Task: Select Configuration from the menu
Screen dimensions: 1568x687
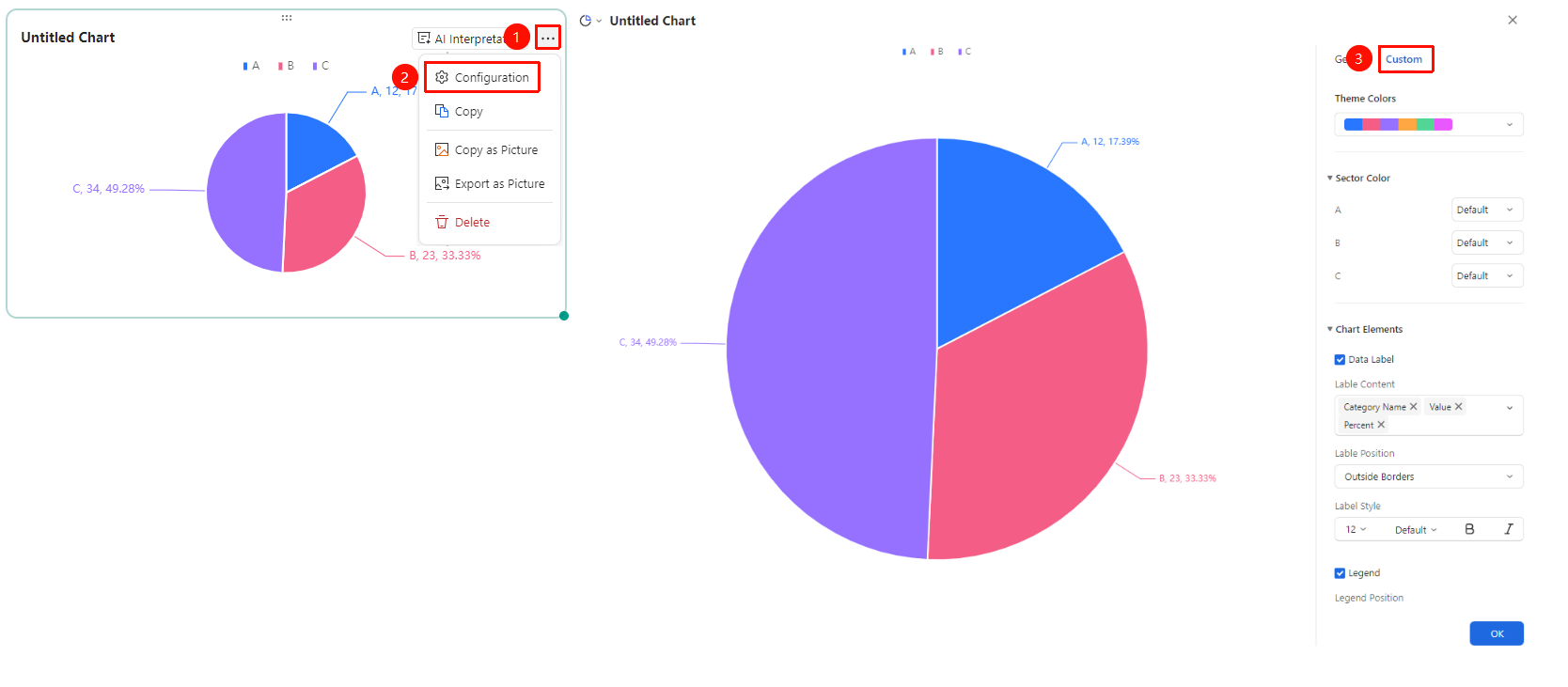Action: (x=482, y=77)
